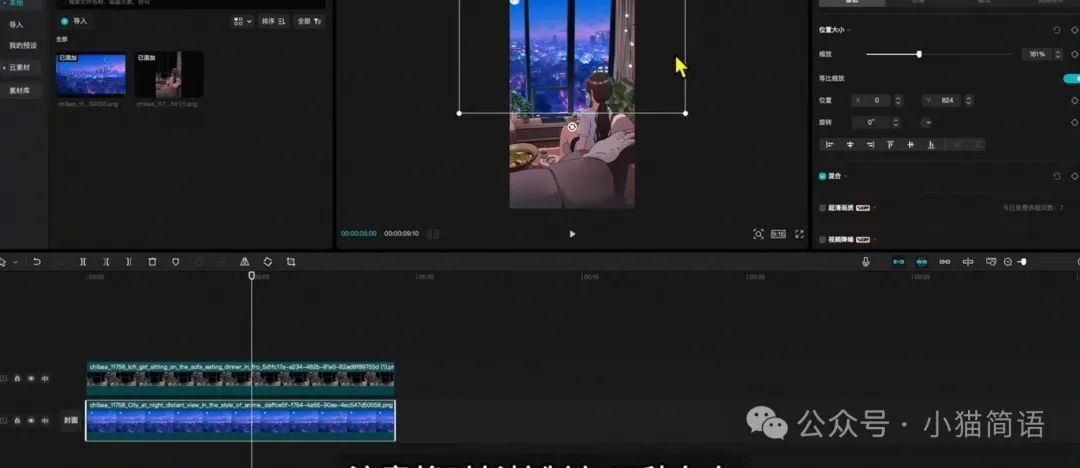
Task: Lock the upper video track
Action: coord(17,378)
